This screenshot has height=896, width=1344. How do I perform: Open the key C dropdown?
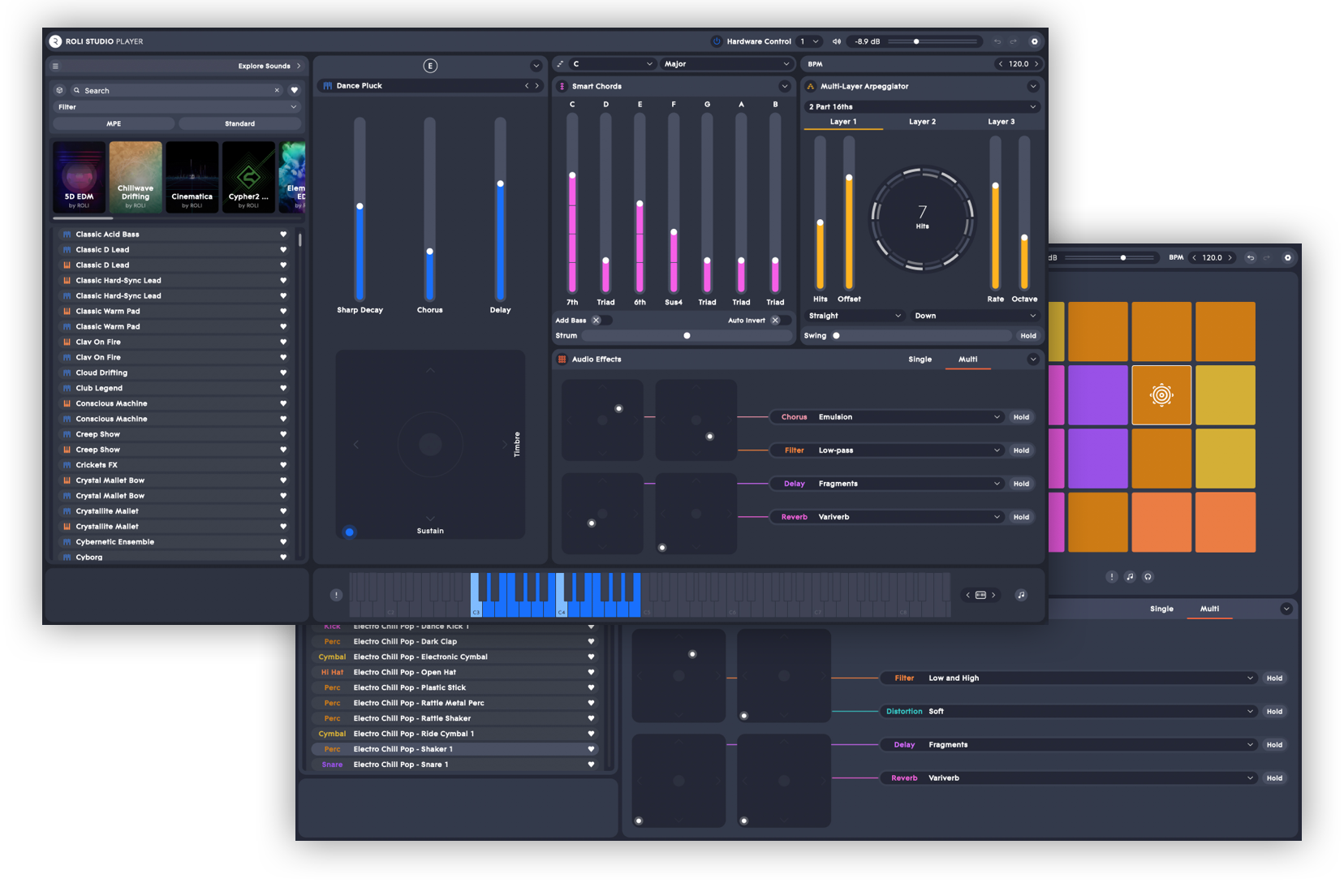[613, 63]
